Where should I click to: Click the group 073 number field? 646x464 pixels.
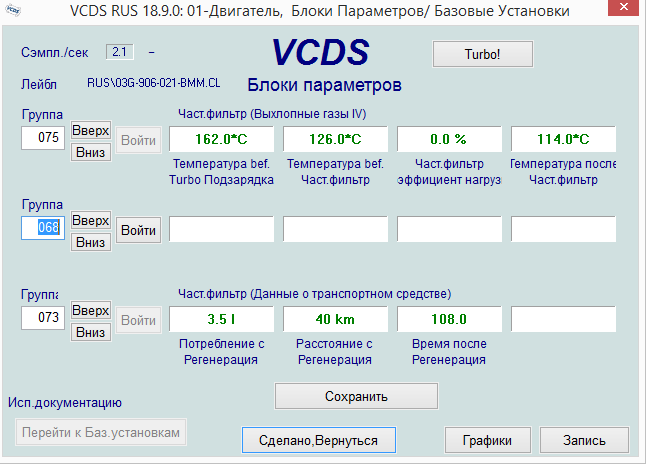45,319
